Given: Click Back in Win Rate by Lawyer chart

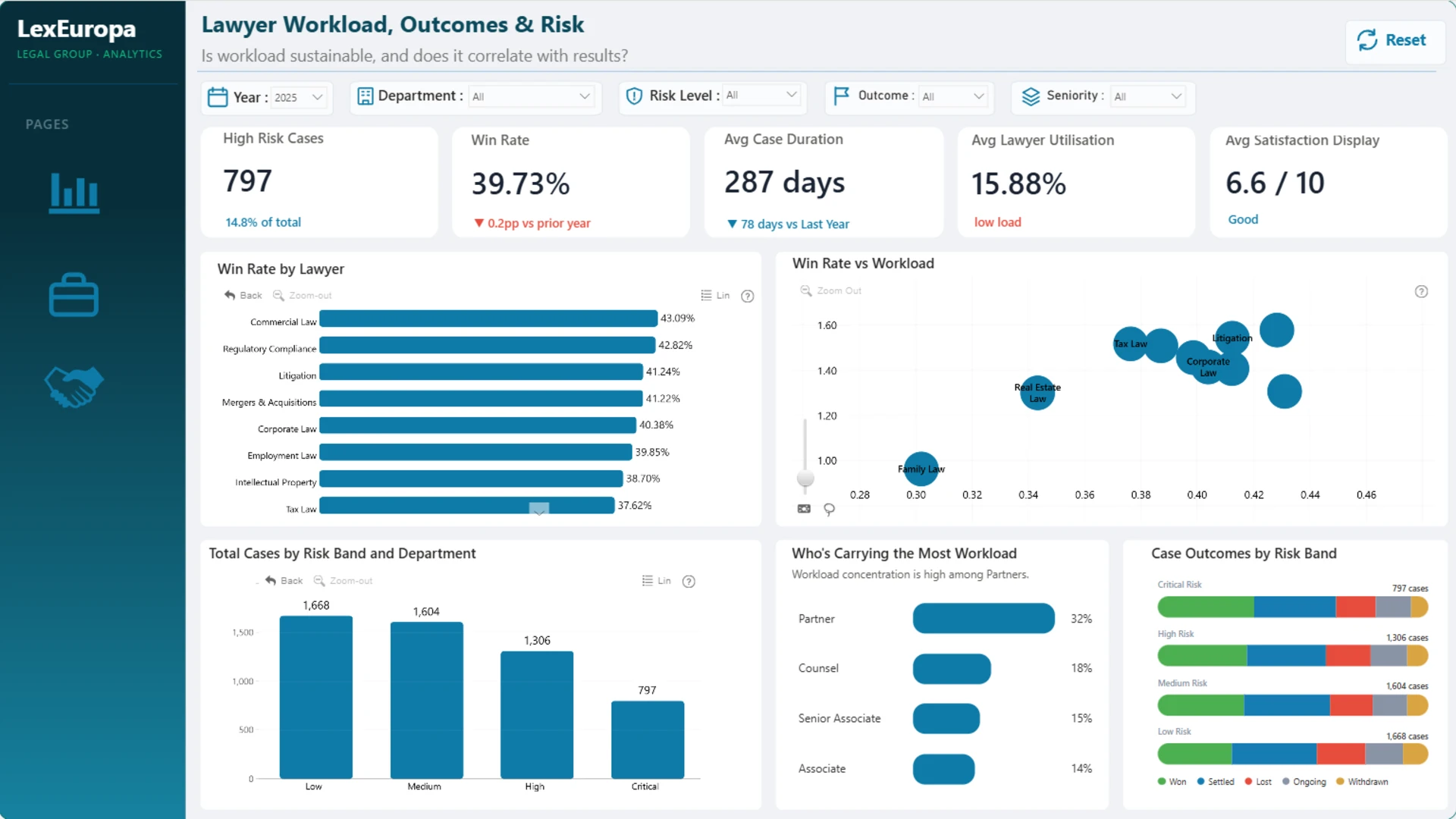Looking at the screenshot, I should point(243,296).
